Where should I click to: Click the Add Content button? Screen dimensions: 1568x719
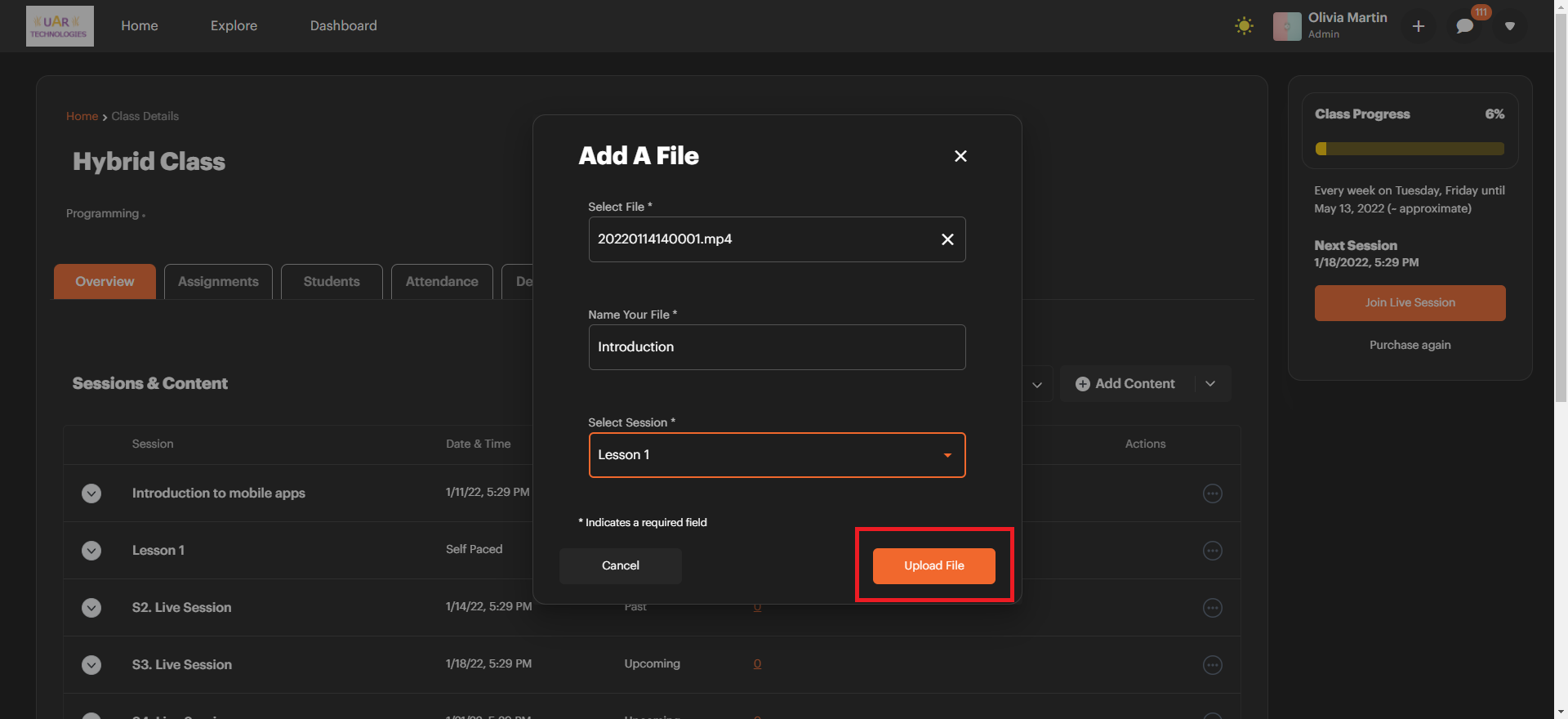[x=1126, y=384]
